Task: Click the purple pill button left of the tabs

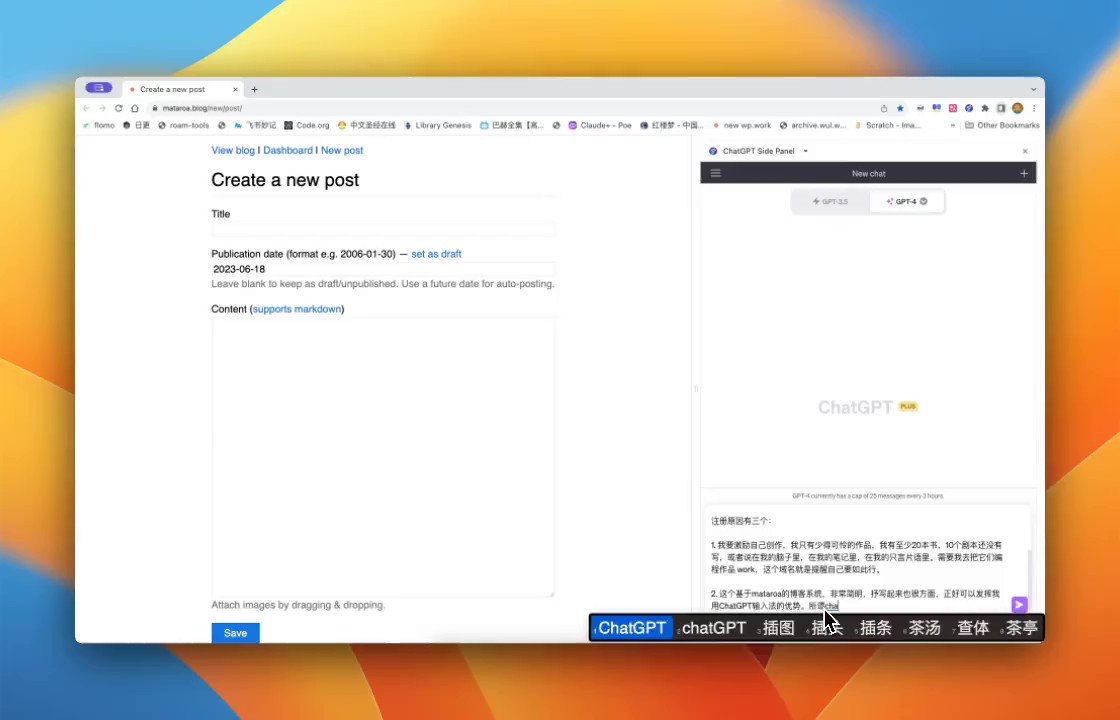Action: click(x=99, y=88)
